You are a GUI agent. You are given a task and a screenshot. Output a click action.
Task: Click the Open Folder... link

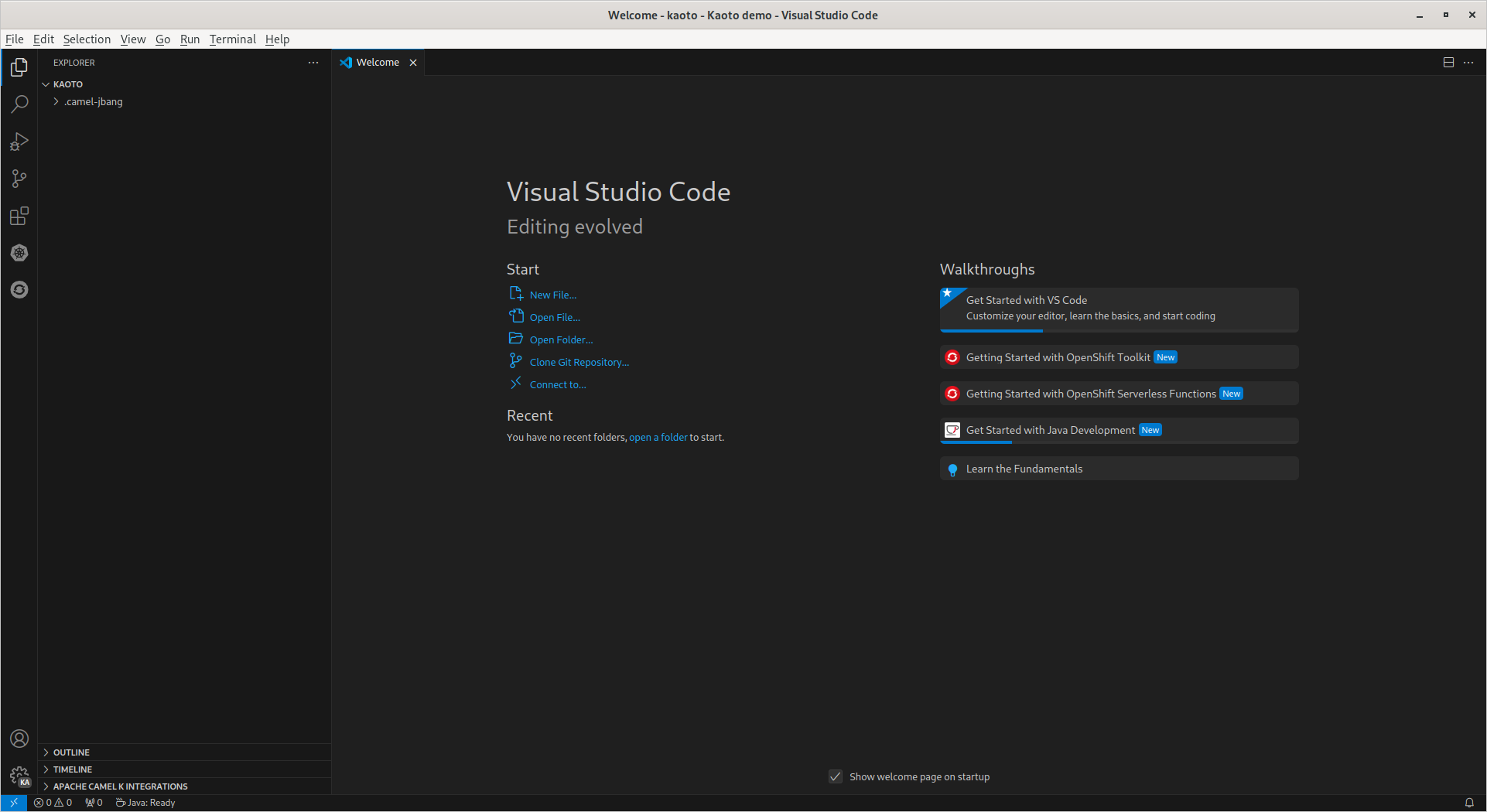point(562,339)
